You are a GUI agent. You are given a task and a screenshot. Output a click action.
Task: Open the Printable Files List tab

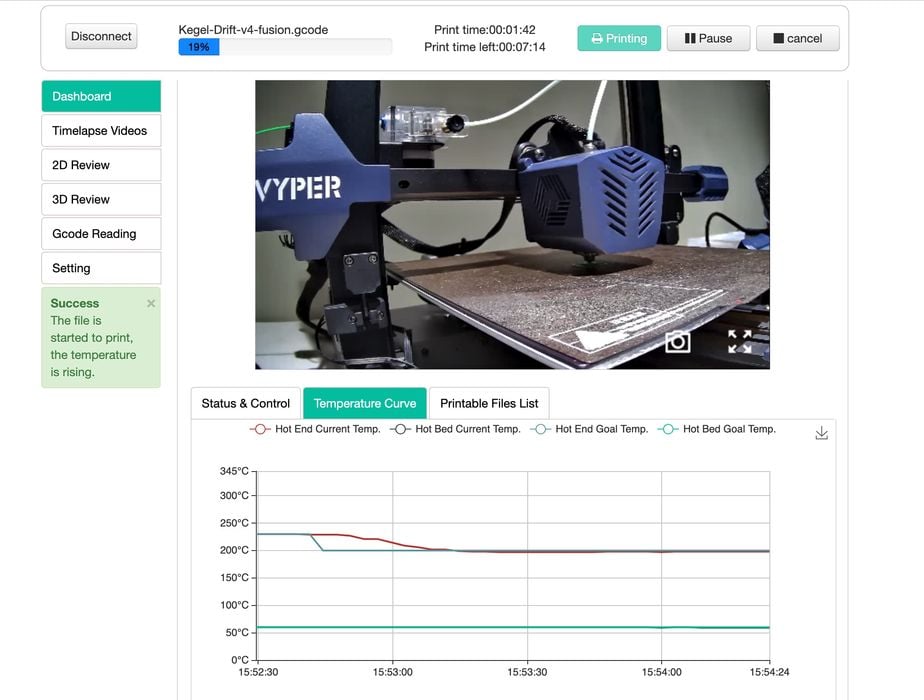click(x=489, y=403)
